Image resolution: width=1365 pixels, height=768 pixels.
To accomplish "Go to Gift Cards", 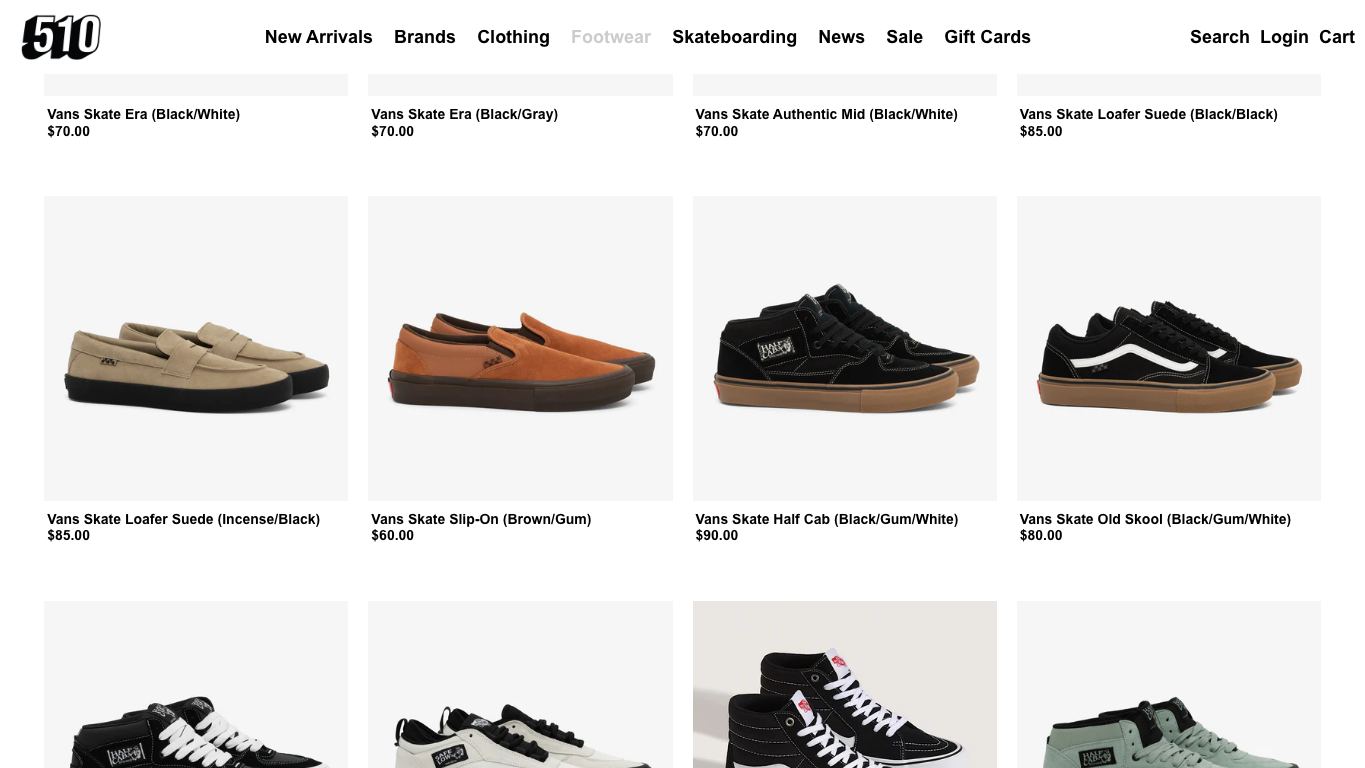I will click(x=987, y=37).
